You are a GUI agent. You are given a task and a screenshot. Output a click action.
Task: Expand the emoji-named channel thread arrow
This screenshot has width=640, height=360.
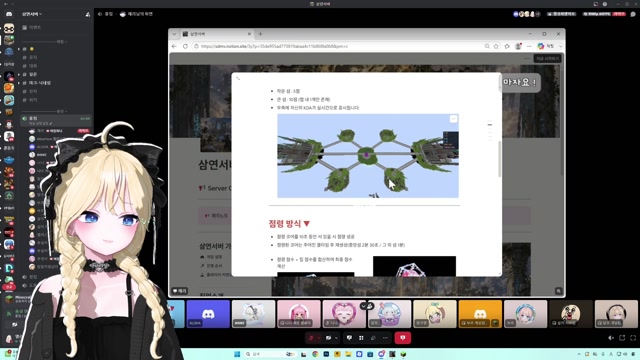coord(19,49)
